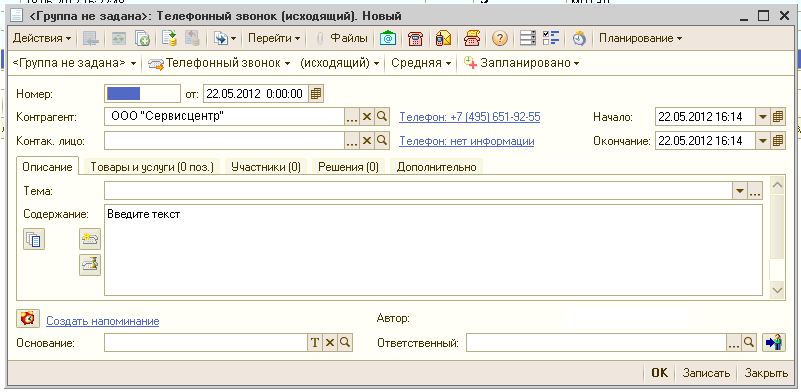Switch to the Описание tab

click(48, 167)
